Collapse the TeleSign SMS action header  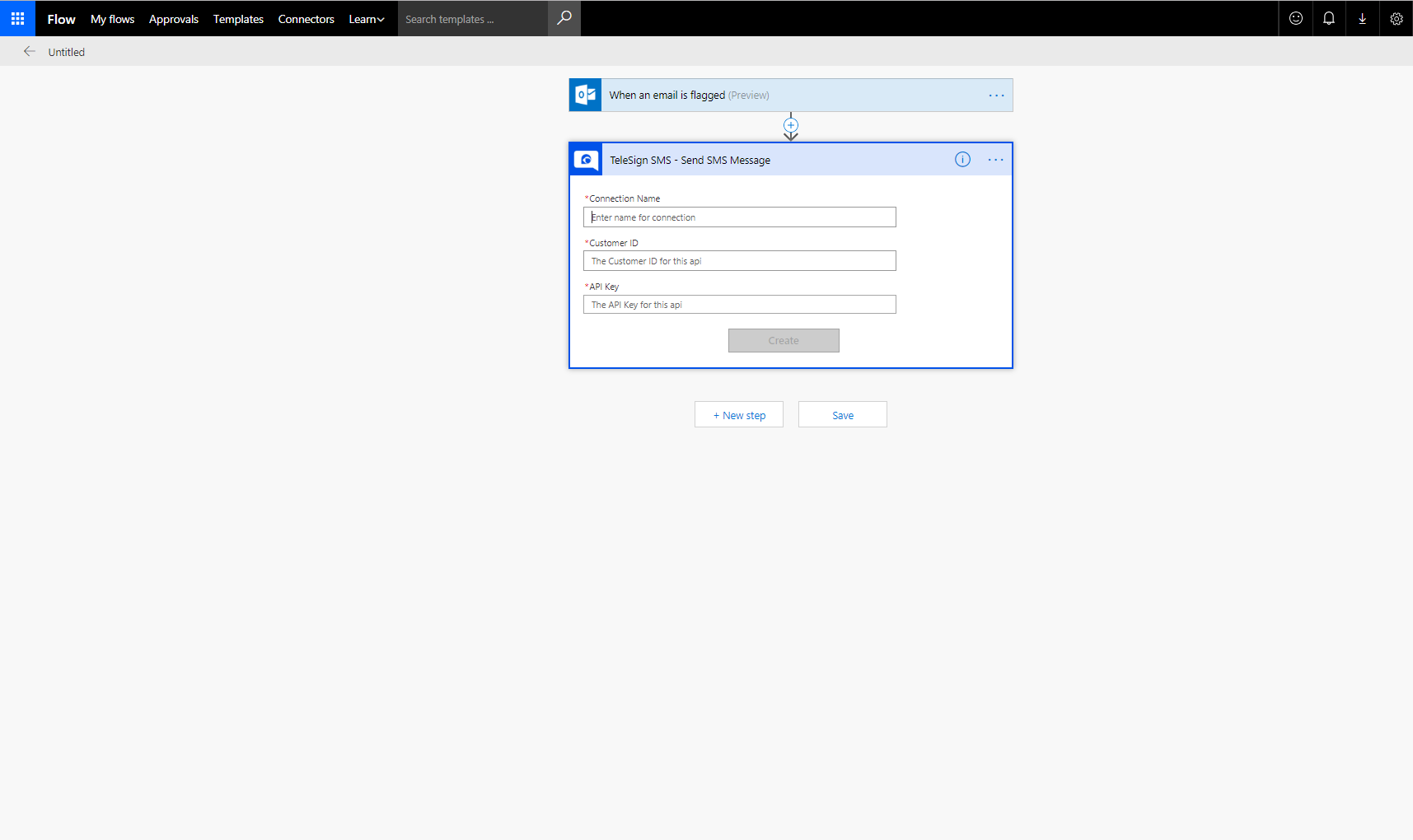click(x=791, y=159)
